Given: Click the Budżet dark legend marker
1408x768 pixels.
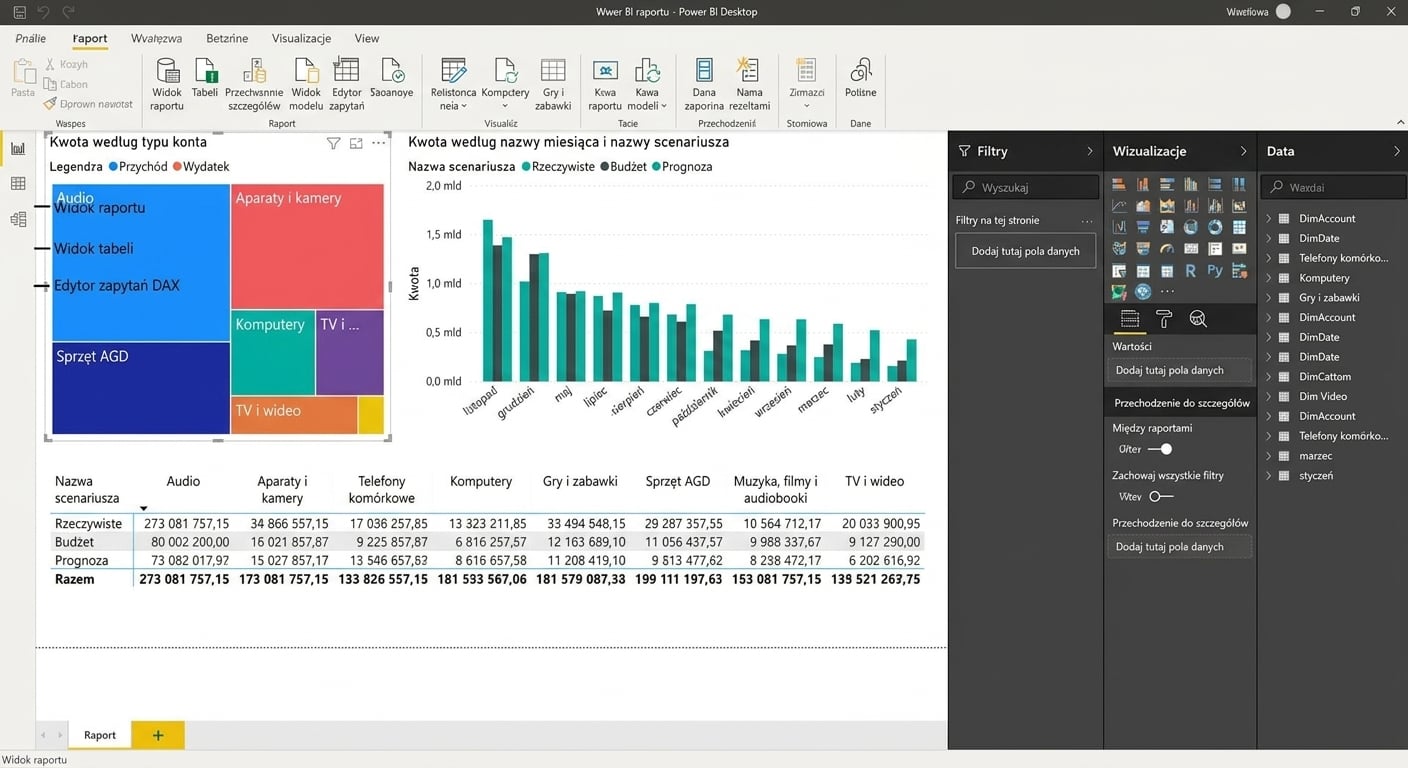Looking at the screenshot, I should [x=604, y=167].
